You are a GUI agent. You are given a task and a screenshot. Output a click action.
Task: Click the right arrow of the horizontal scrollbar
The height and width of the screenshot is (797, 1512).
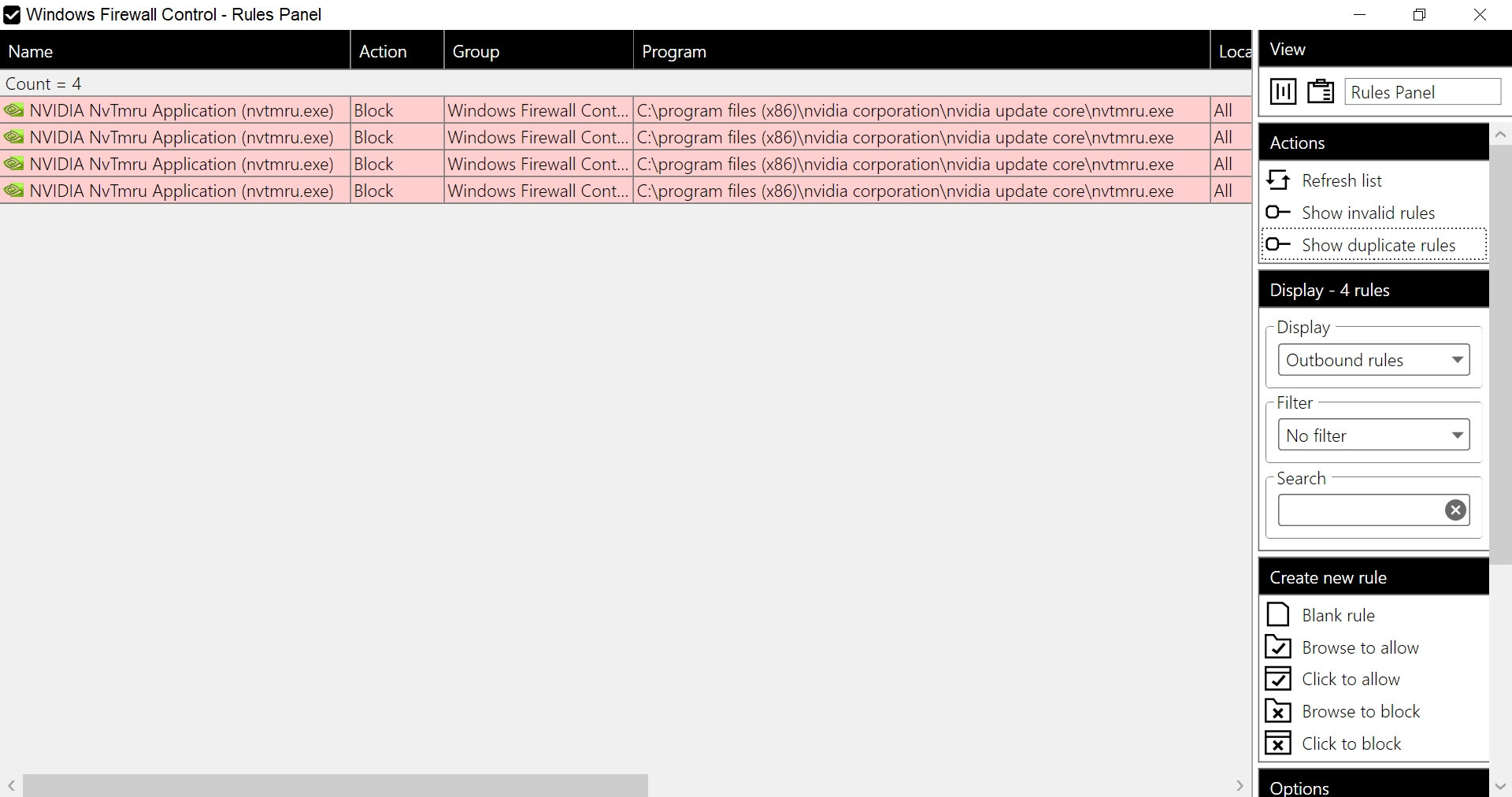(1240, 785)
